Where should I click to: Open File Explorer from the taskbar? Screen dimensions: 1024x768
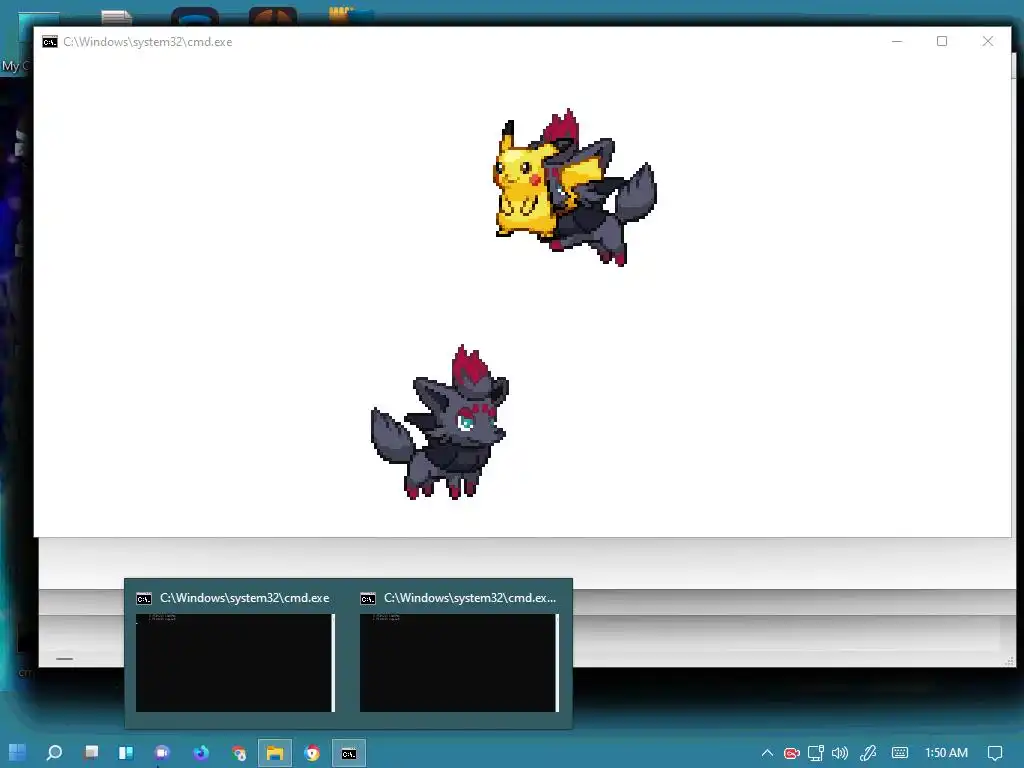click(275, 753)
